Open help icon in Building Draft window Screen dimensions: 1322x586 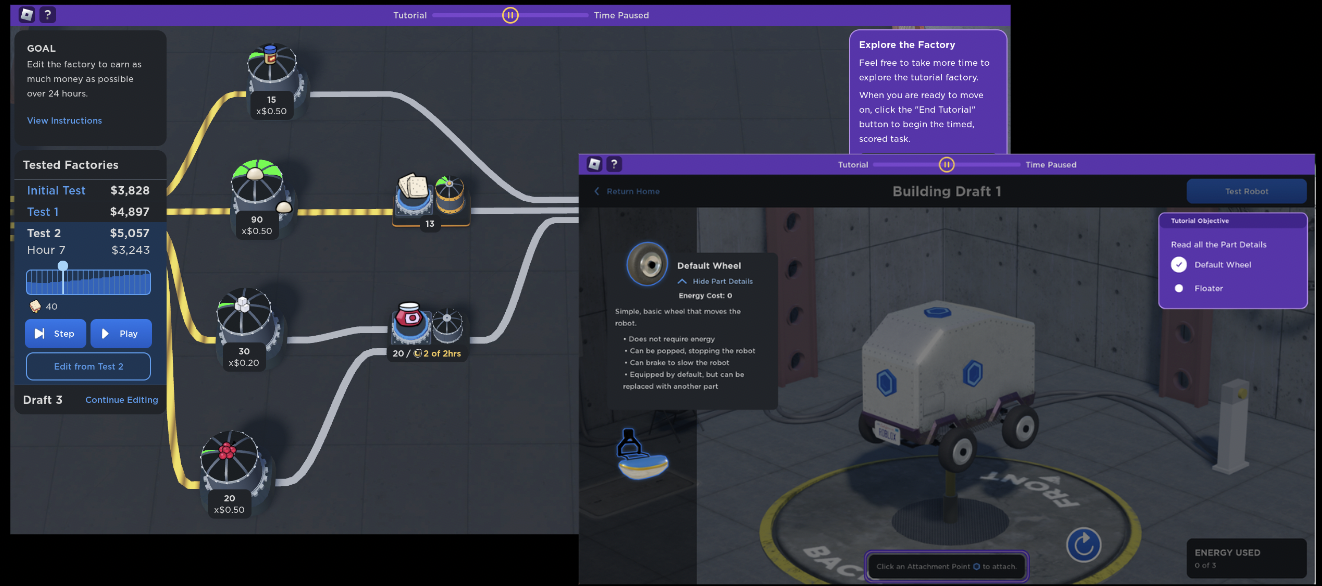[x=614, y=164]
